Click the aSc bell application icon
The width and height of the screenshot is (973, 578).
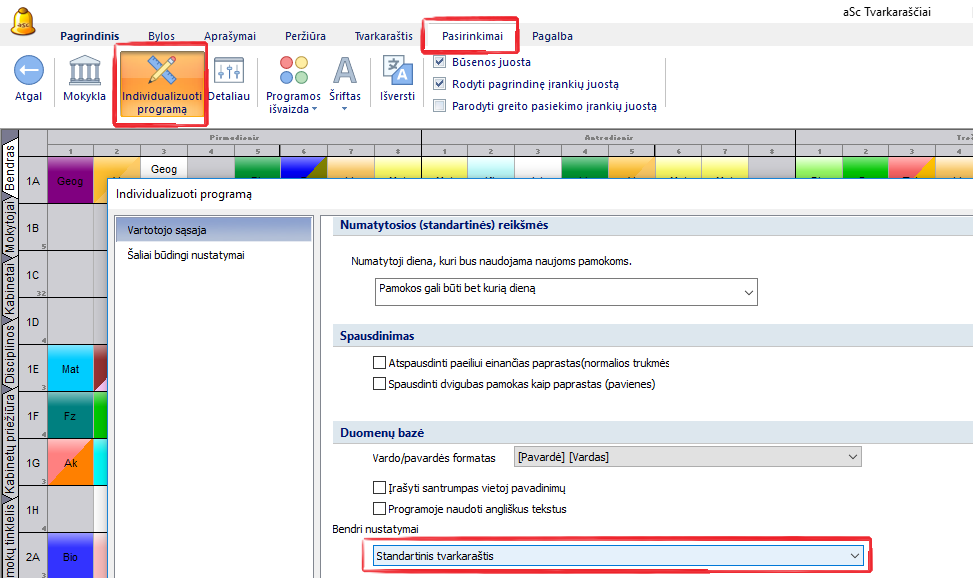coord(23,22)
